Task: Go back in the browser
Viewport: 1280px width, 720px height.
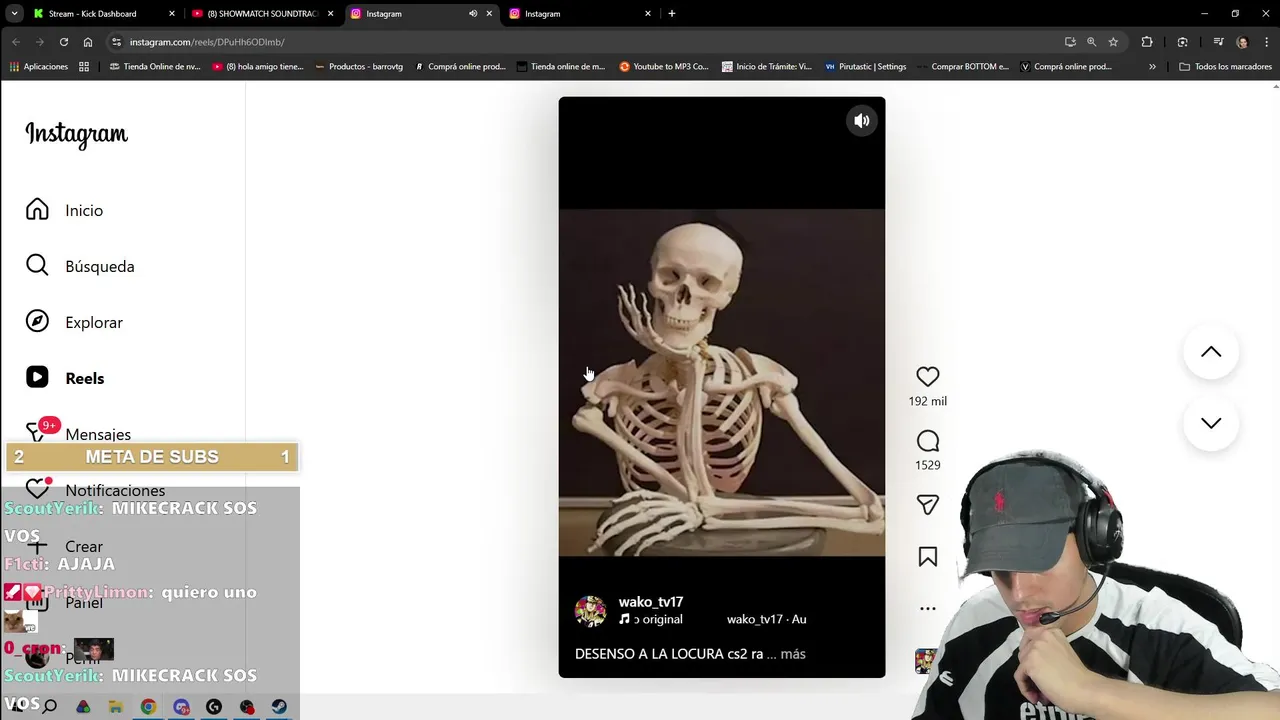Action: [x=16, y=42]
